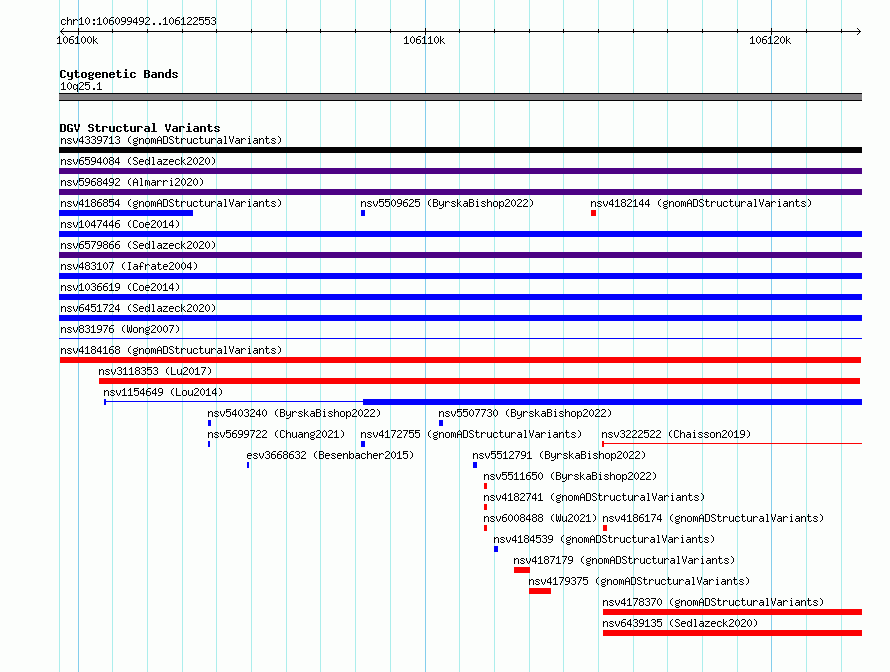890x672 pixels.
Task: Click the 106120k ruler label
Action: pos(770,40)
